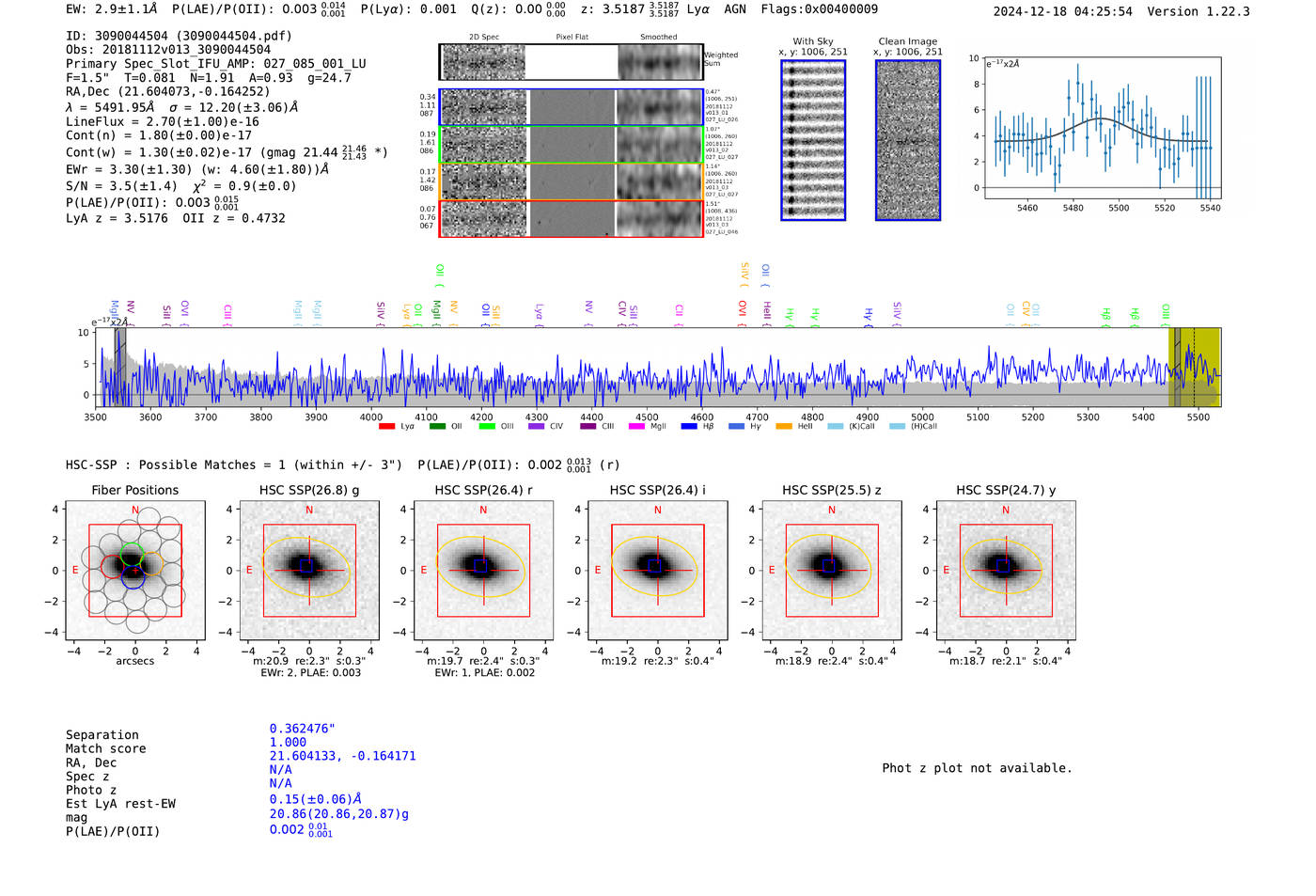The height and width of the screenshot is (896, 1316).
Task: Click the EWr = 3.30(±1.30) line
Action: coord(197,169)
